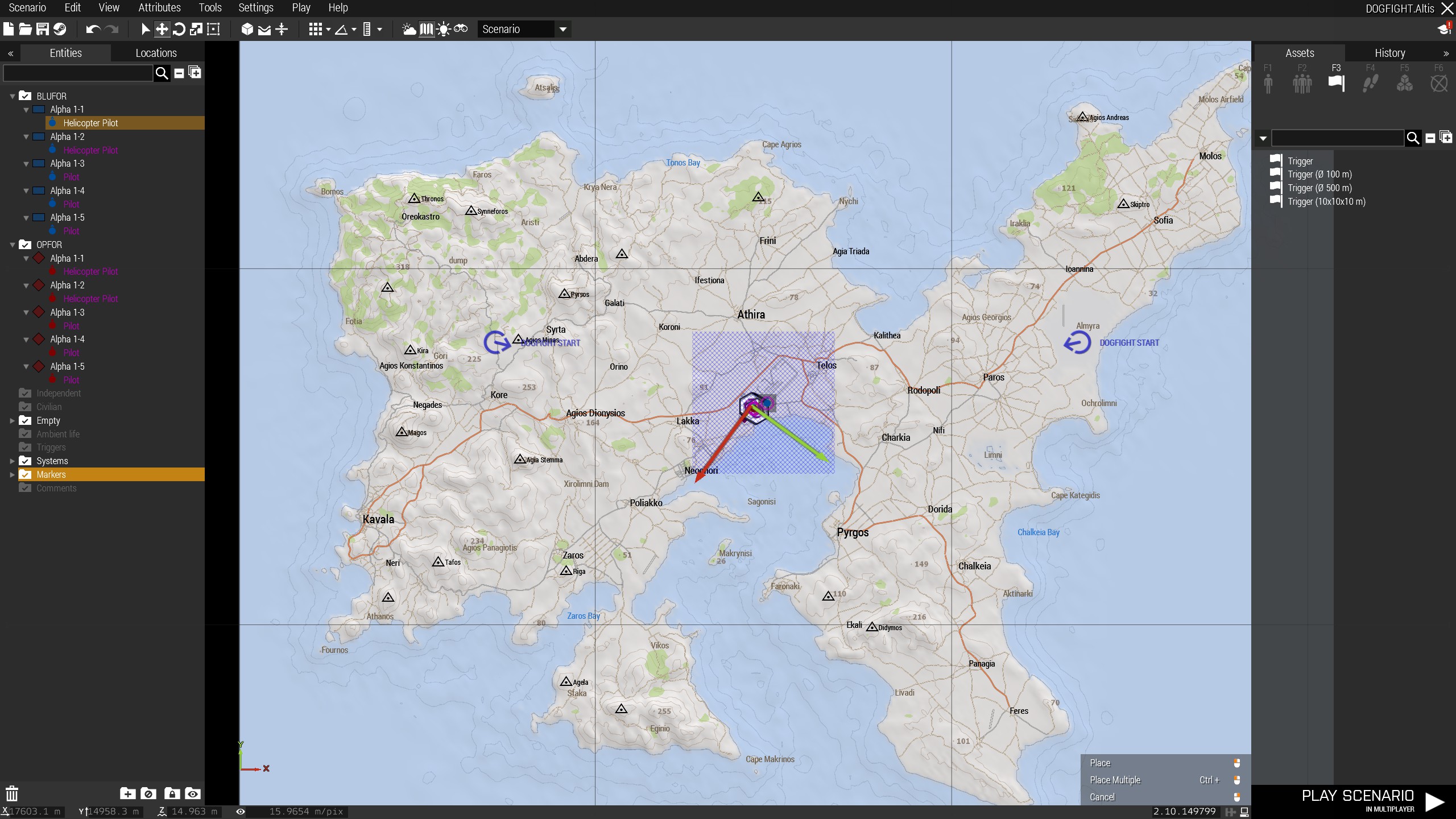This screenshot has width=1456, height=819.
Task: Open the Tools menu
Action: click(210, 7)
